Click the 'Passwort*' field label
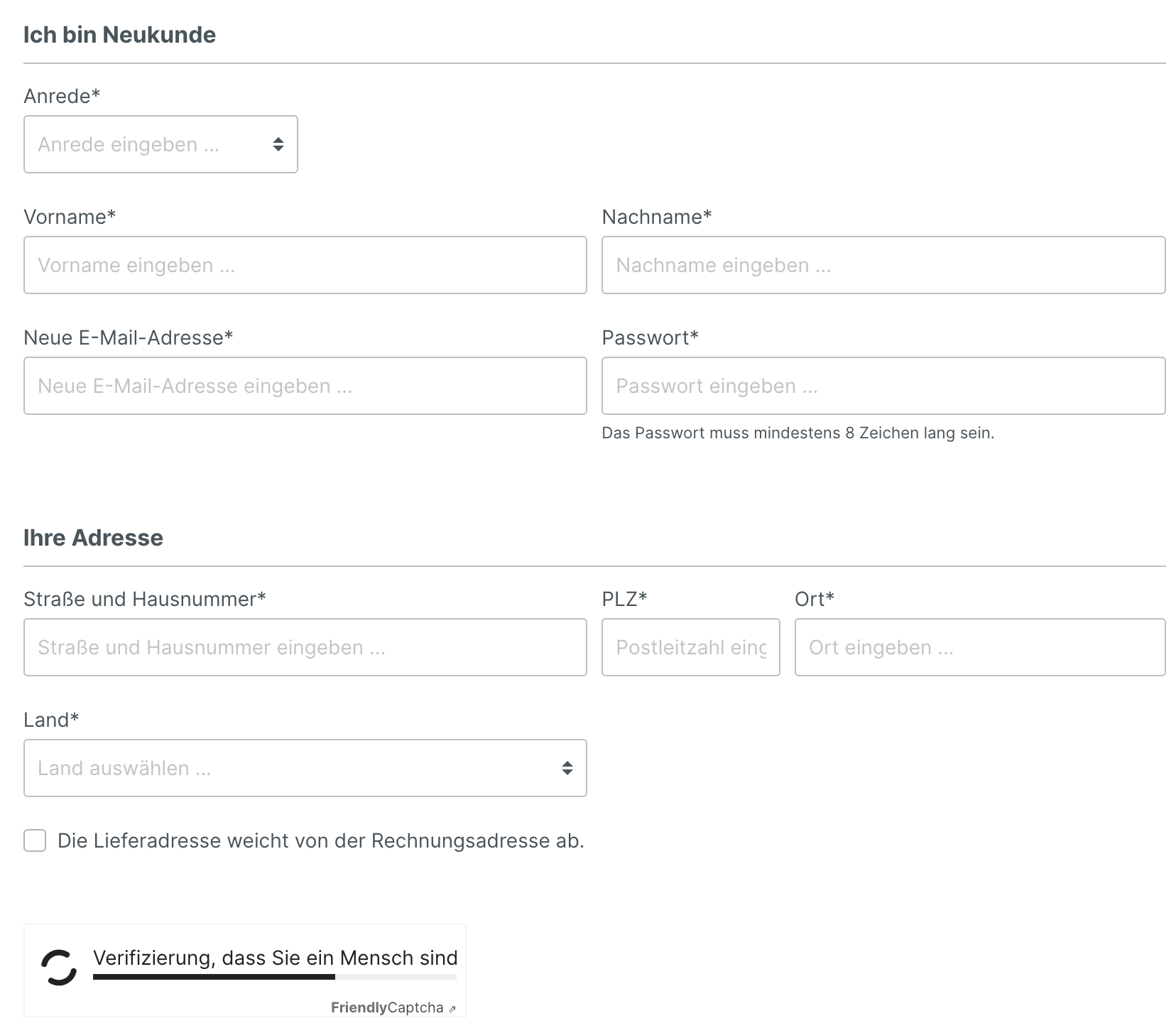 pyautogui.click(x=650, y=337)
